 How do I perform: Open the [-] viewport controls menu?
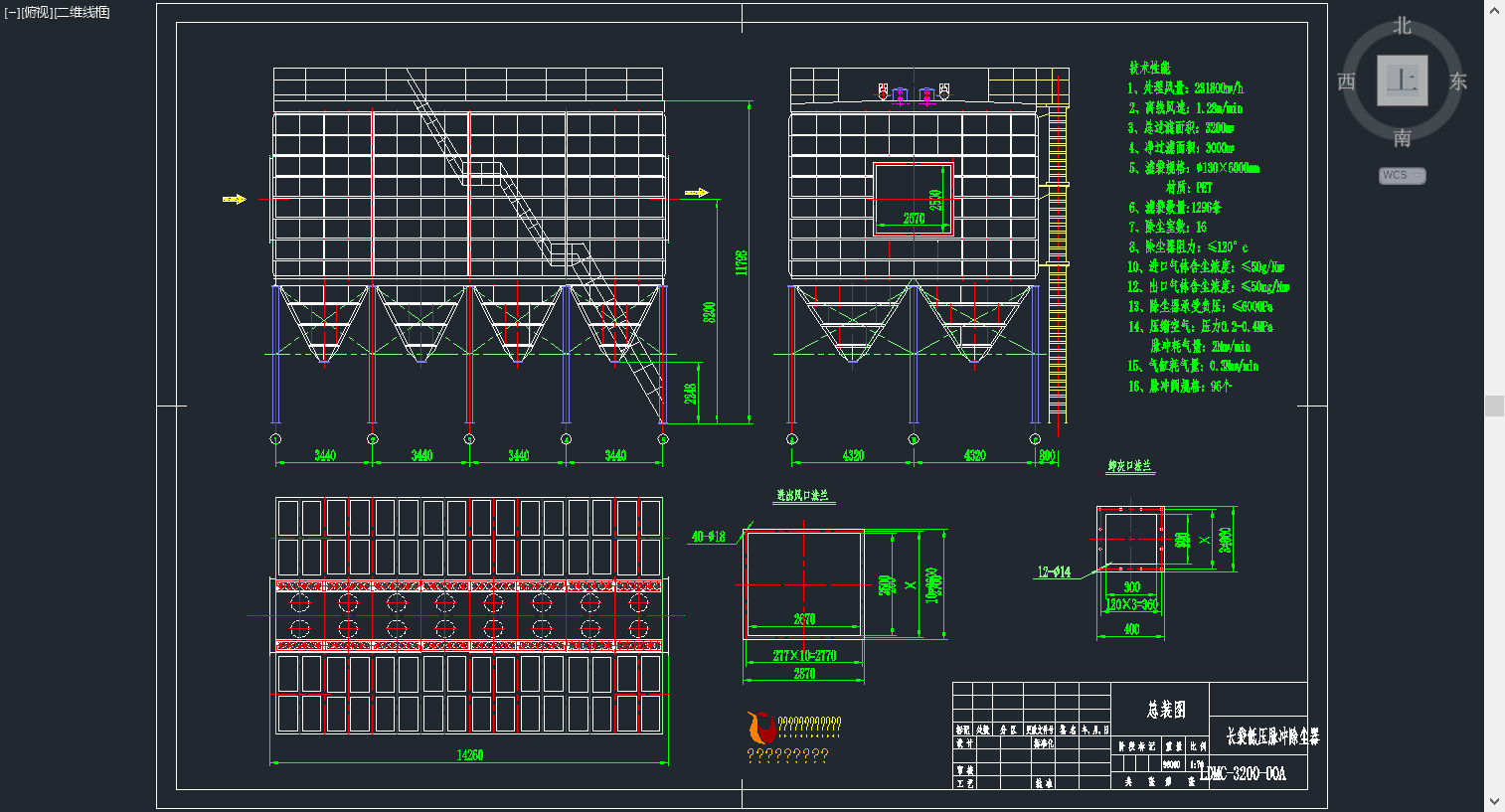tap(12, 12)
